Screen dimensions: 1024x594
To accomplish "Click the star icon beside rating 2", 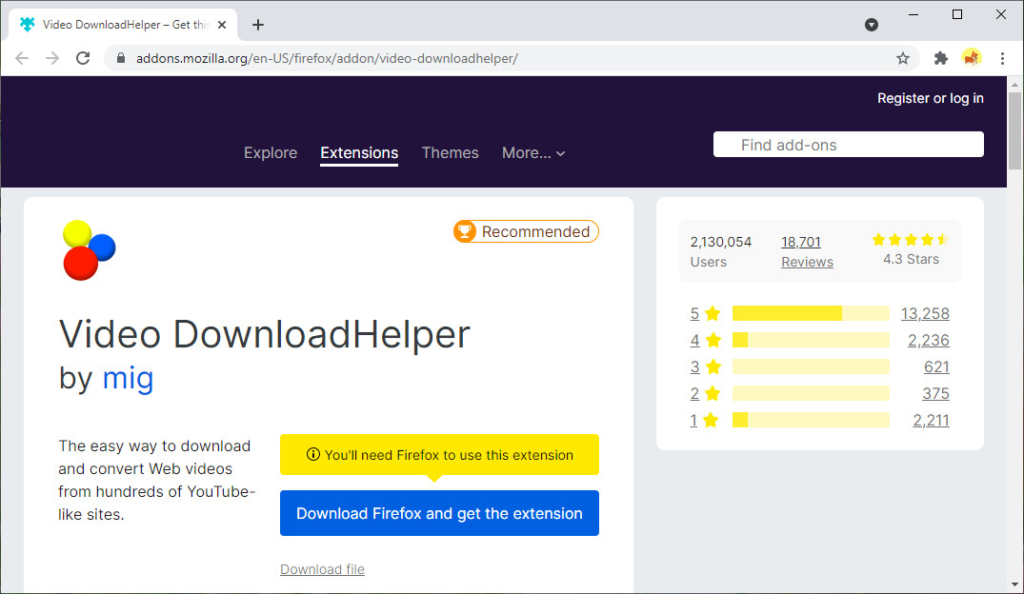I will click(712, 394).
